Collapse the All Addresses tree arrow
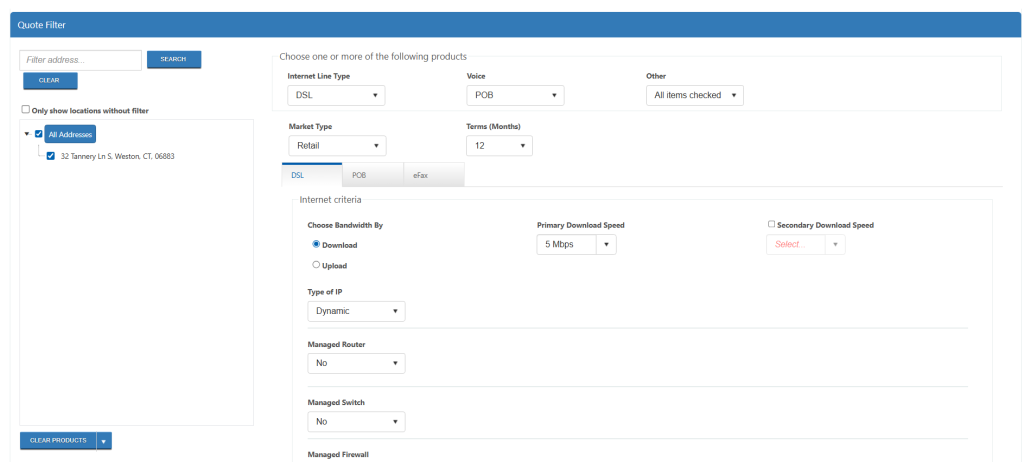 point(27,134)
